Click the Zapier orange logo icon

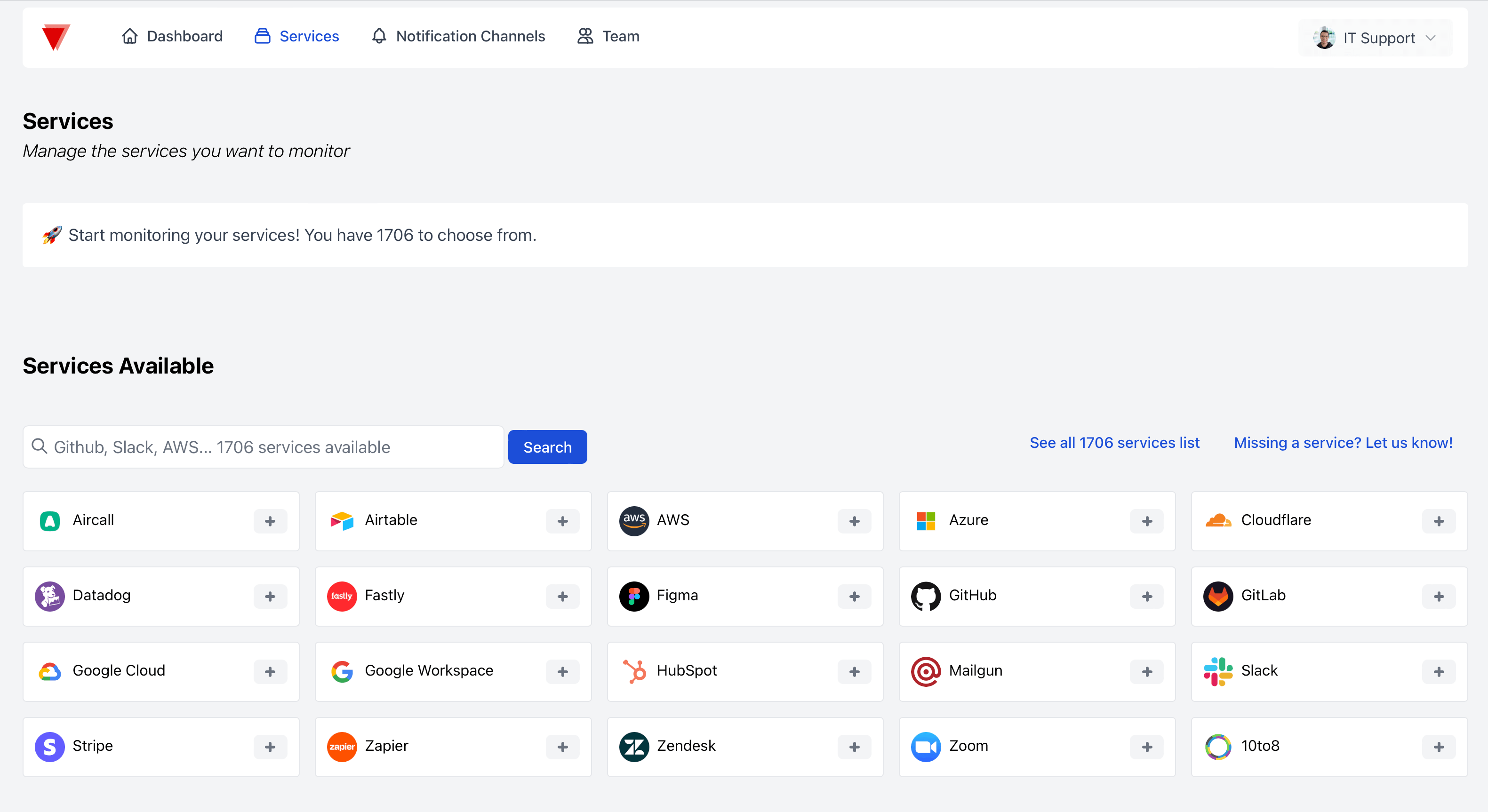point(342,747)
